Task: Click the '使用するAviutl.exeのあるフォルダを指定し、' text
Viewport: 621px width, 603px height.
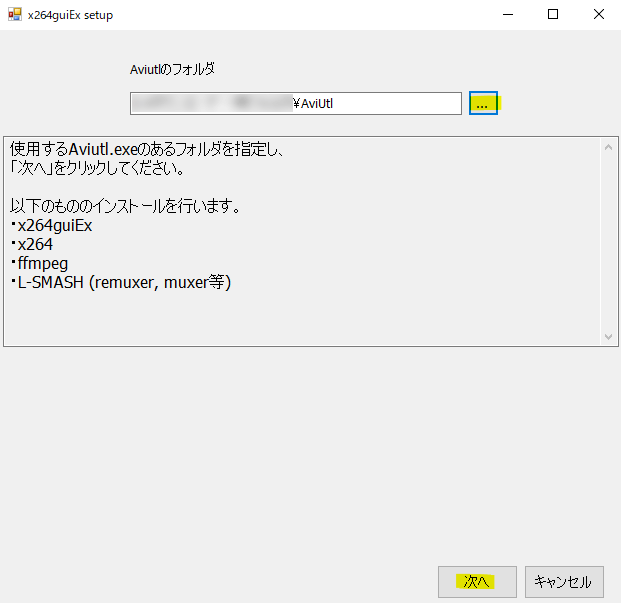Action: click(x=147, y=149)
